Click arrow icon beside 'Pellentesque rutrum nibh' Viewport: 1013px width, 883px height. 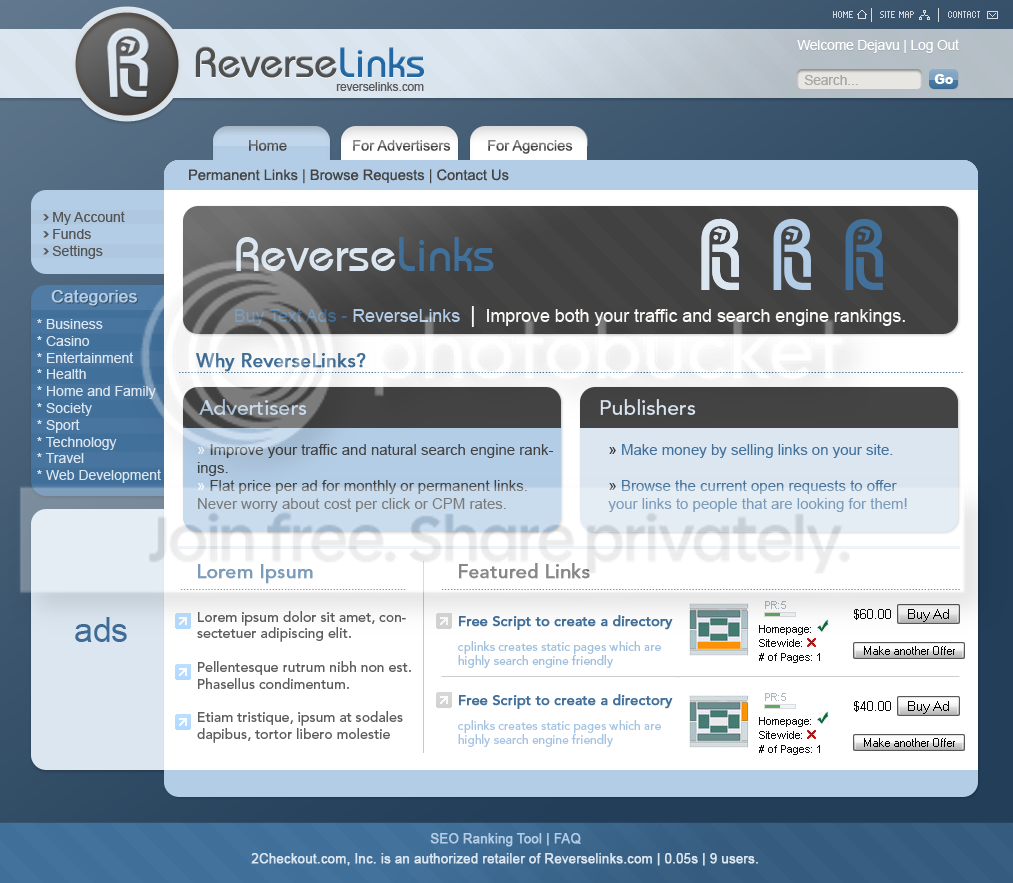(183, 672)
